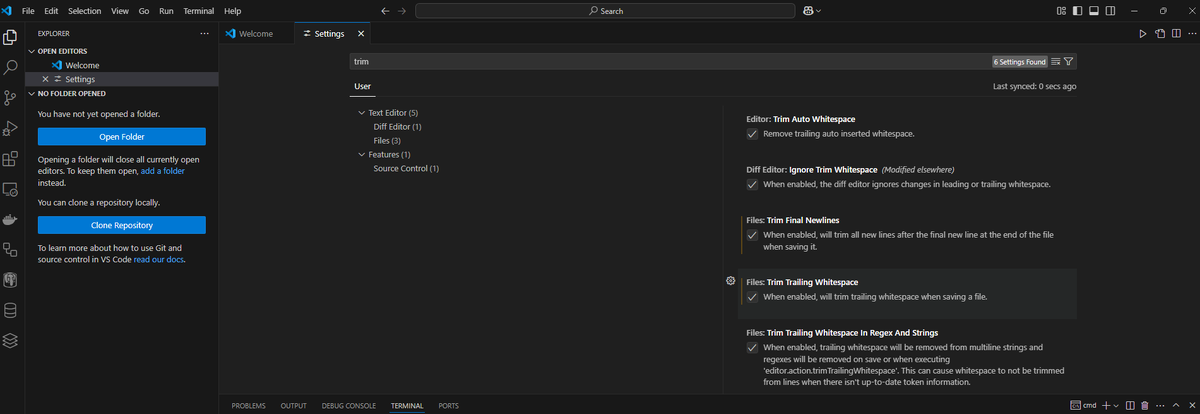This screenshot has width=1200, height=414.
Task: Open the Terminal menu
Action: 198,10
